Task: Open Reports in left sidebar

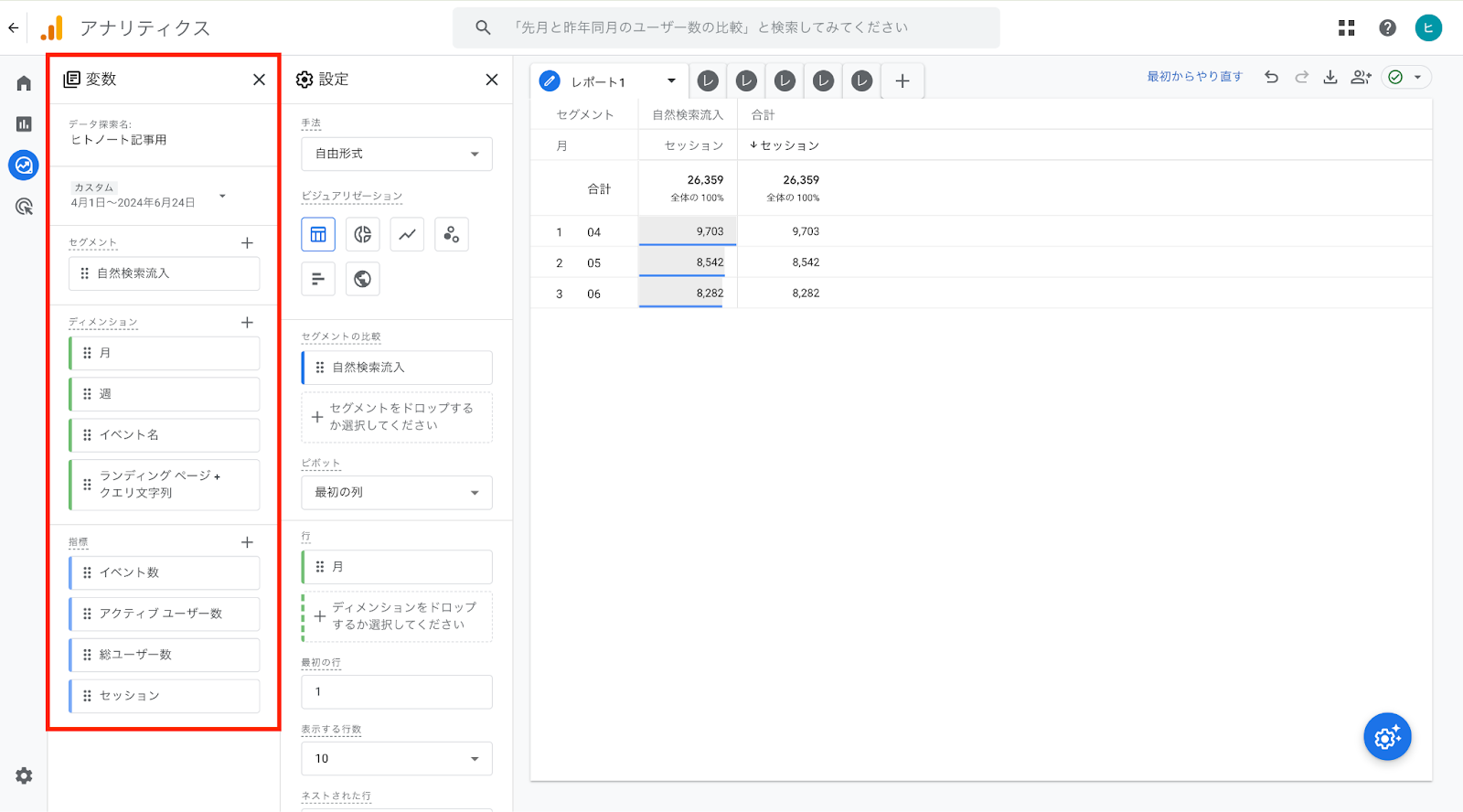Action: 24,123
